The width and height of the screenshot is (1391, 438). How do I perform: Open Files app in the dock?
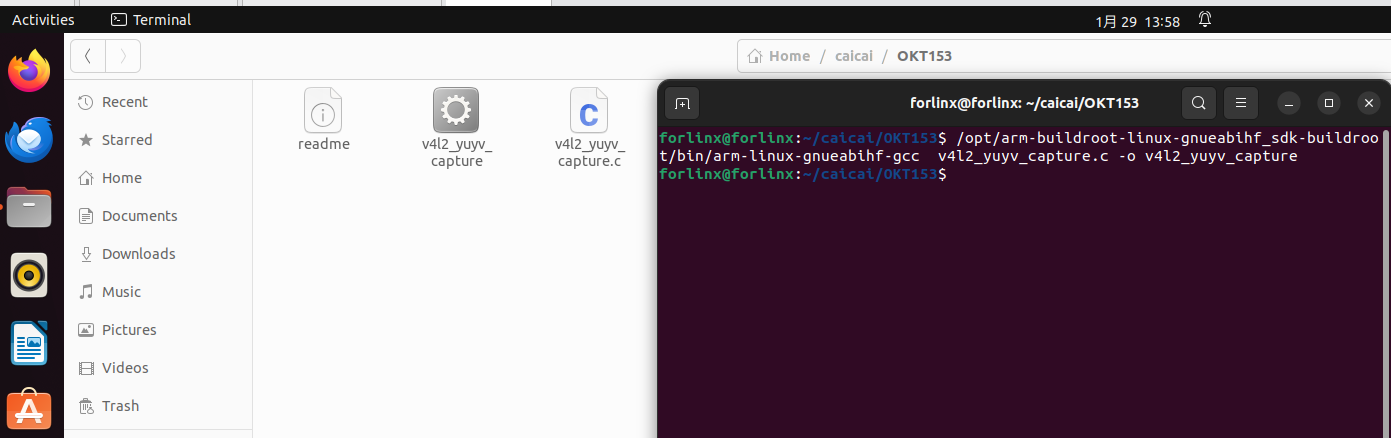[29, 208]
